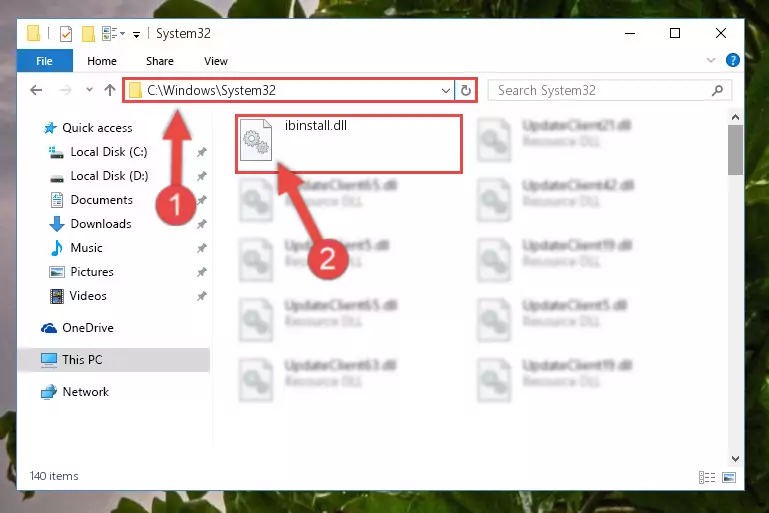Go back with the back arrow
Viewport: 769px width, 513px height.
36,90
